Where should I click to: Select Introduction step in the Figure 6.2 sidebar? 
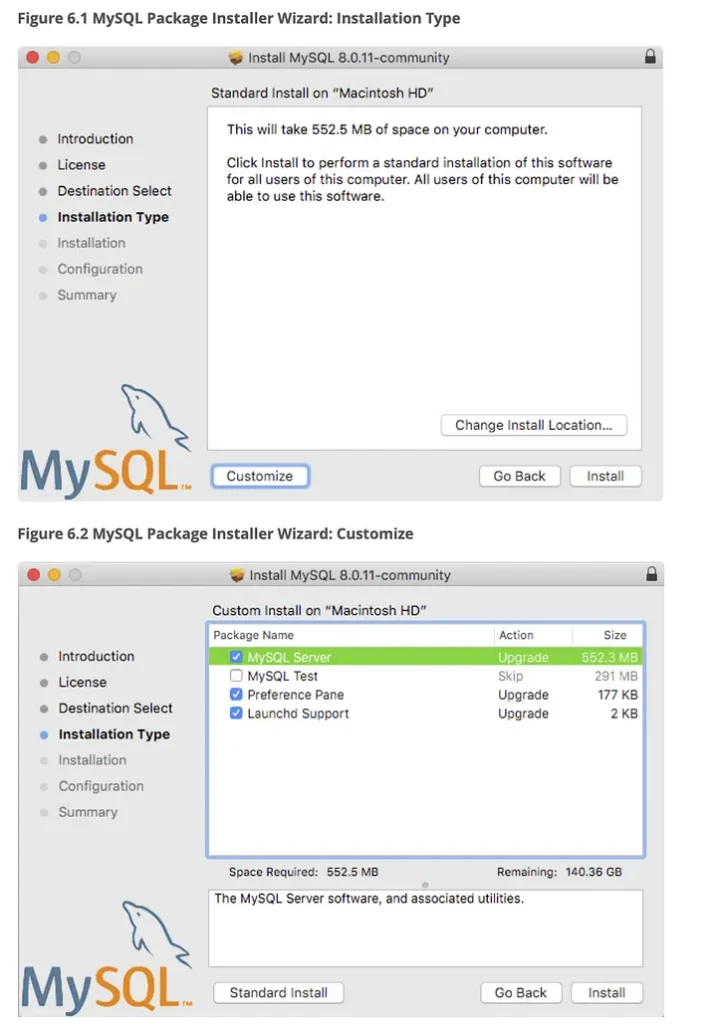coord(97,656)
